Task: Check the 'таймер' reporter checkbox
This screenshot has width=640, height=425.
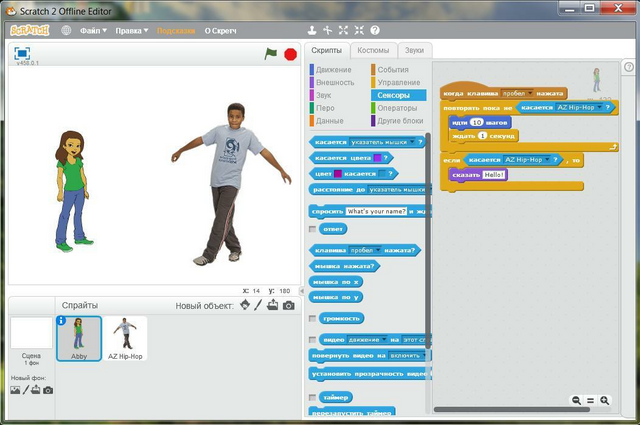Action: (313, 397)
